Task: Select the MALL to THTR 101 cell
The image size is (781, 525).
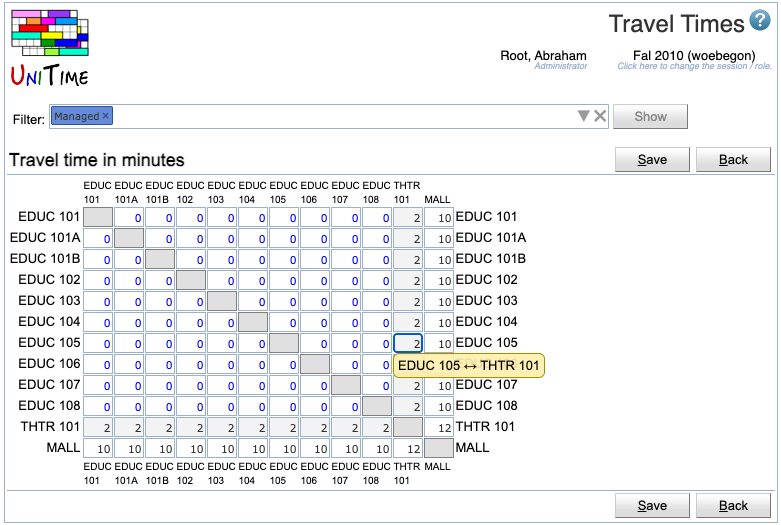Action: click(408, 448)
